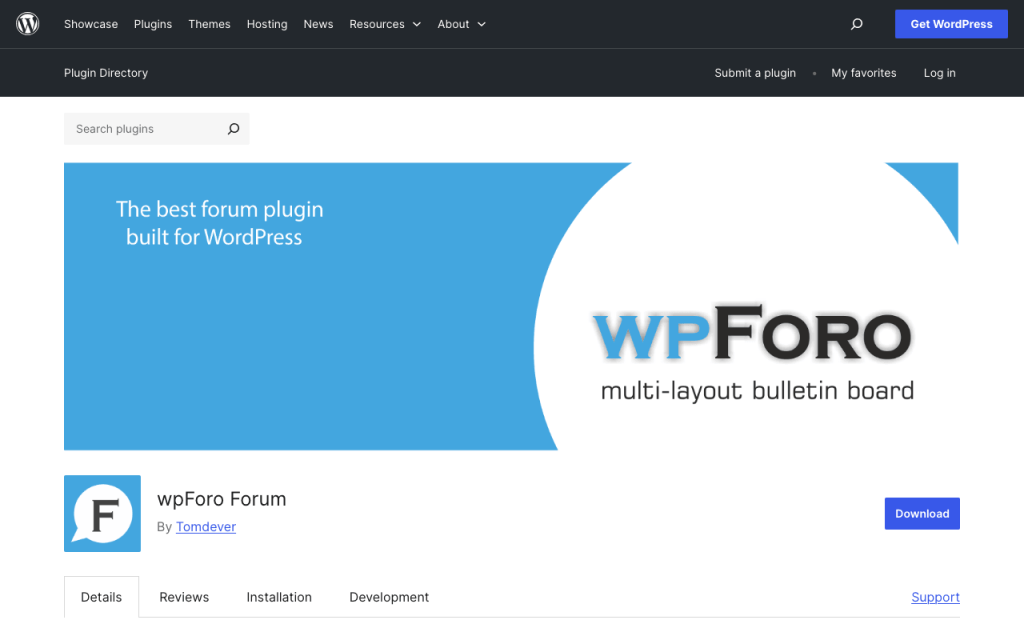Click the wpForo banner image
The height and width of the screenshot is (640, 1024).
(511, 306)
